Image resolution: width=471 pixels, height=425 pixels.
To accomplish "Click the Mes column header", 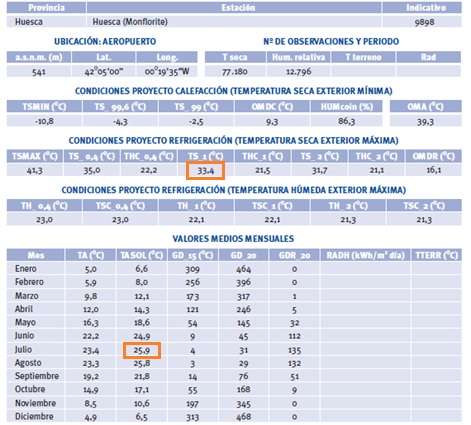I will pos(36,255).
